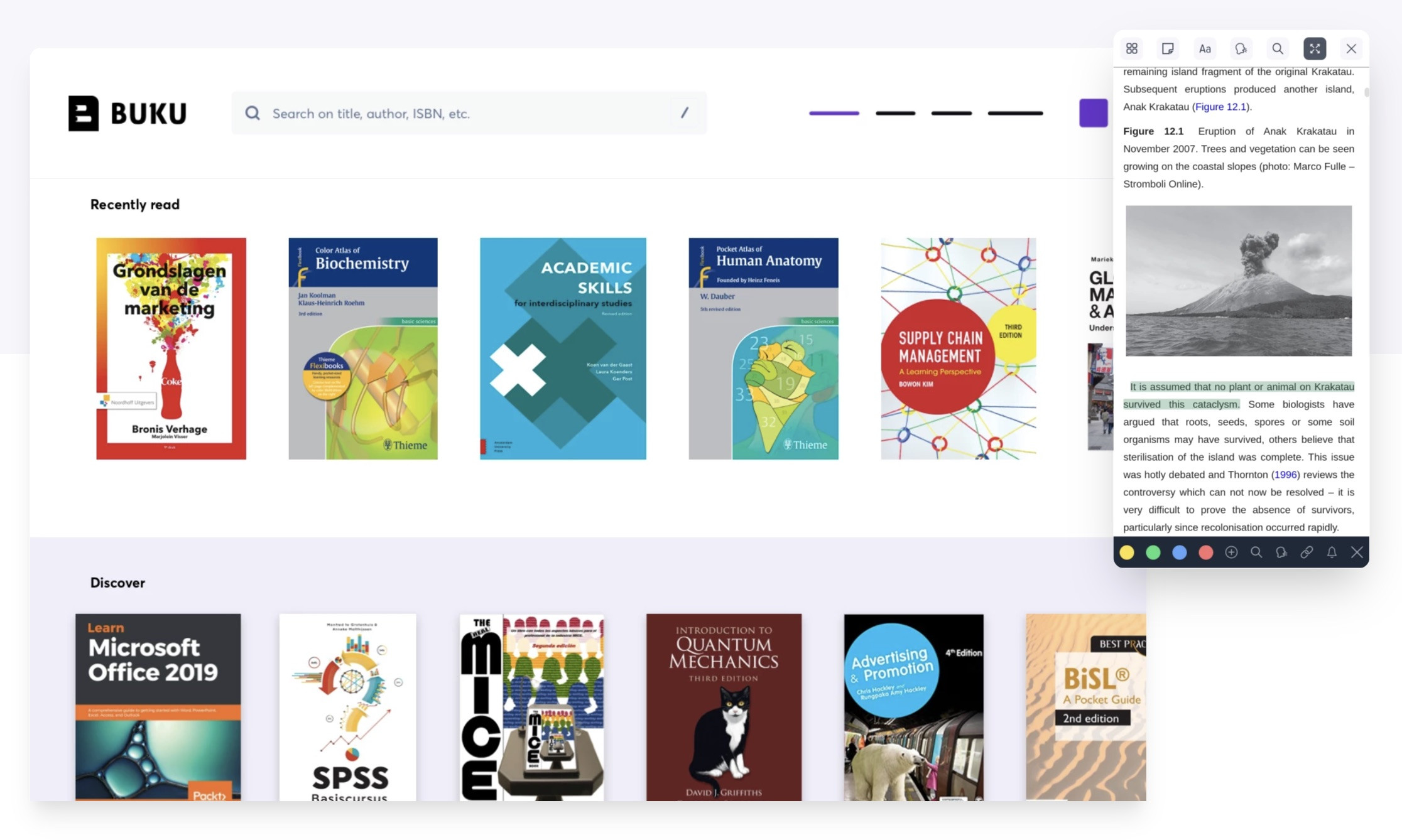Toggle the fullscreen expand button in reader
Image resolution: width=1402 pixels, height=840 pixels.
pos(1315,48)
